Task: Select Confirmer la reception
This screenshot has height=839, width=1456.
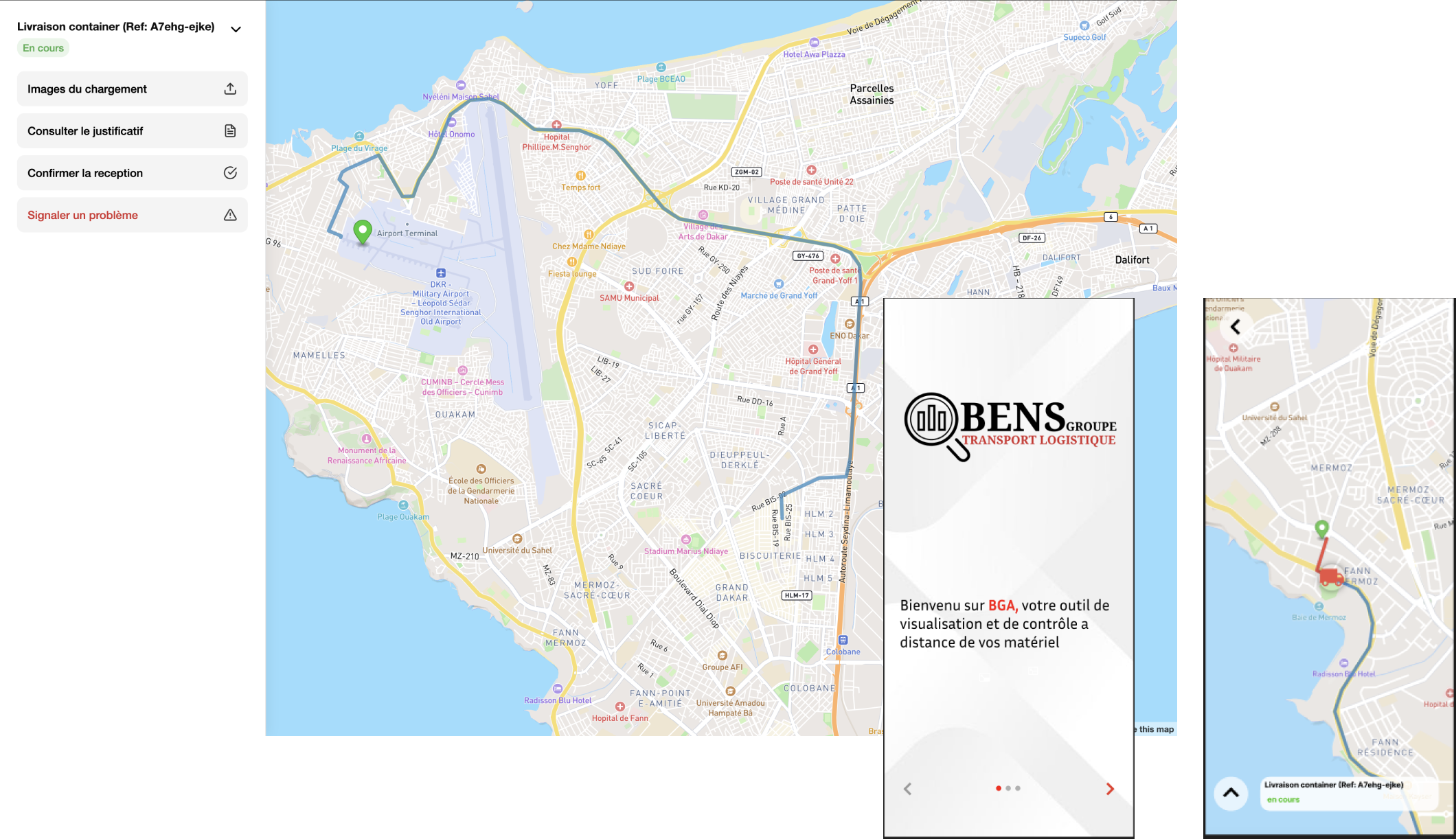Action: coord(132,173)
